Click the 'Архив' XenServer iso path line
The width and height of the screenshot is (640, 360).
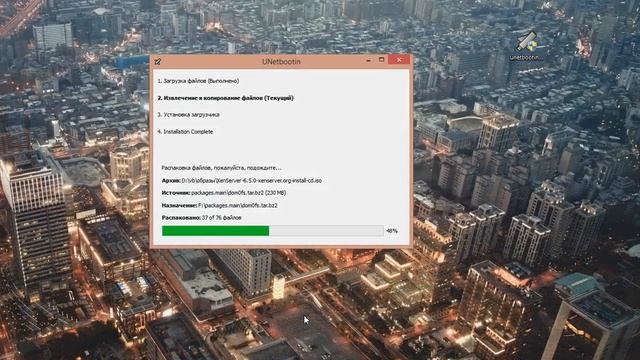[x=242, y=180]
